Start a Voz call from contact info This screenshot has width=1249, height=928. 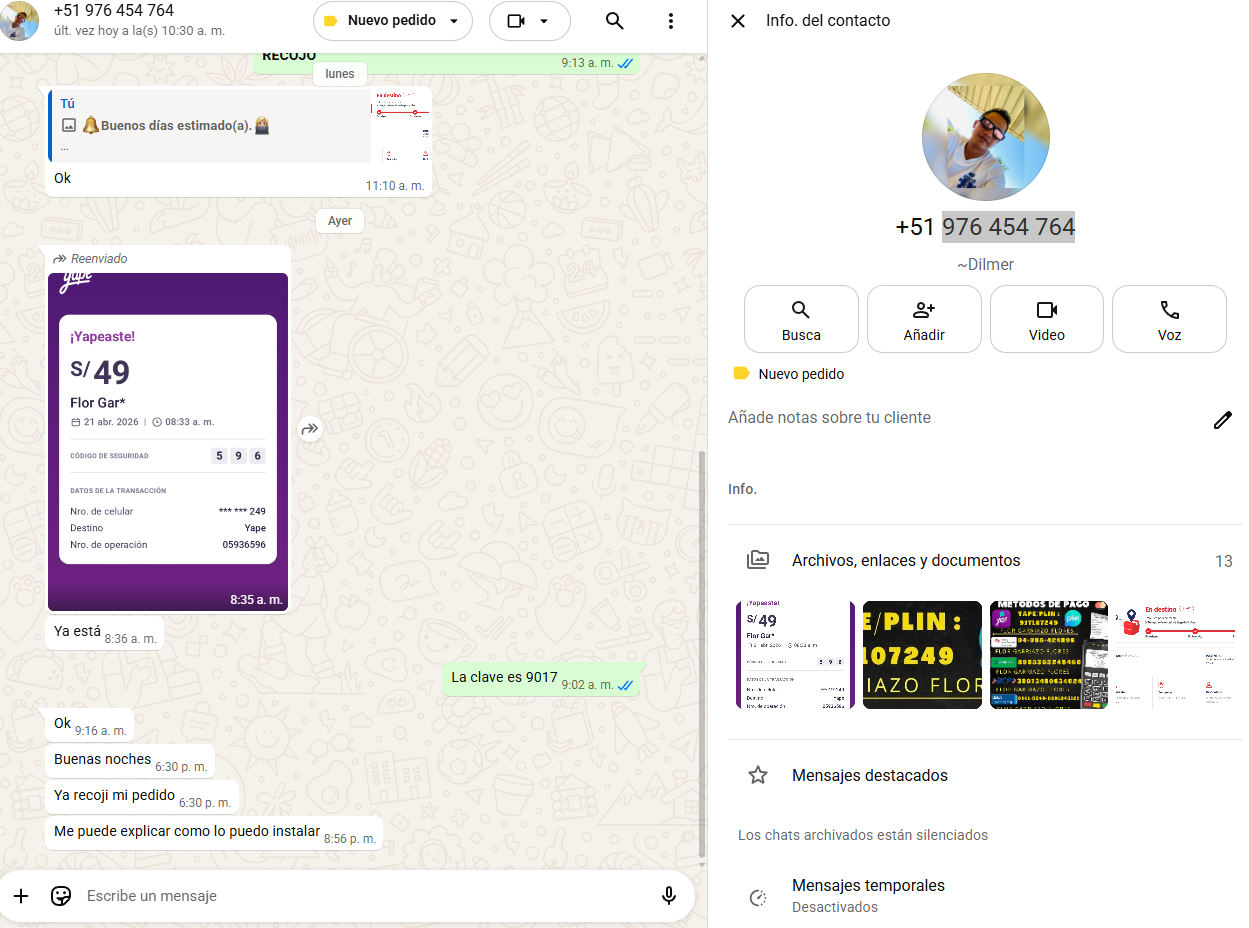tap(1169, 319)
